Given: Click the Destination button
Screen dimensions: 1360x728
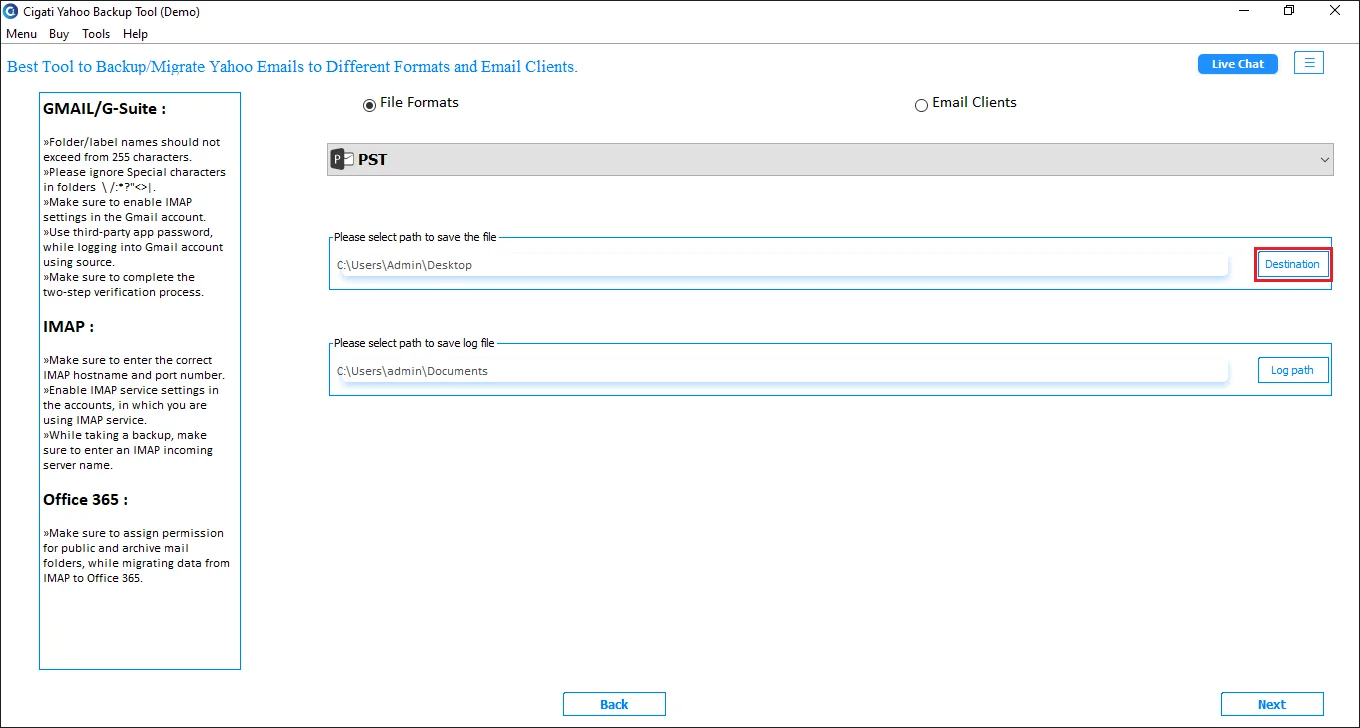Looking at the screenshot, I should pos(1292,264).
